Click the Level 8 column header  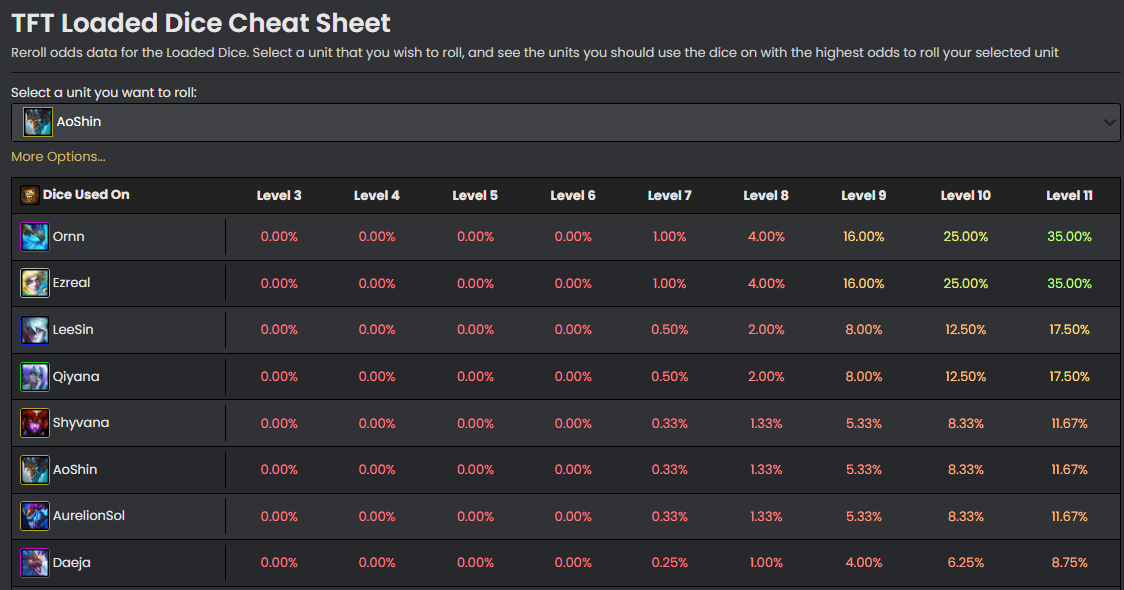coord(766,195)
